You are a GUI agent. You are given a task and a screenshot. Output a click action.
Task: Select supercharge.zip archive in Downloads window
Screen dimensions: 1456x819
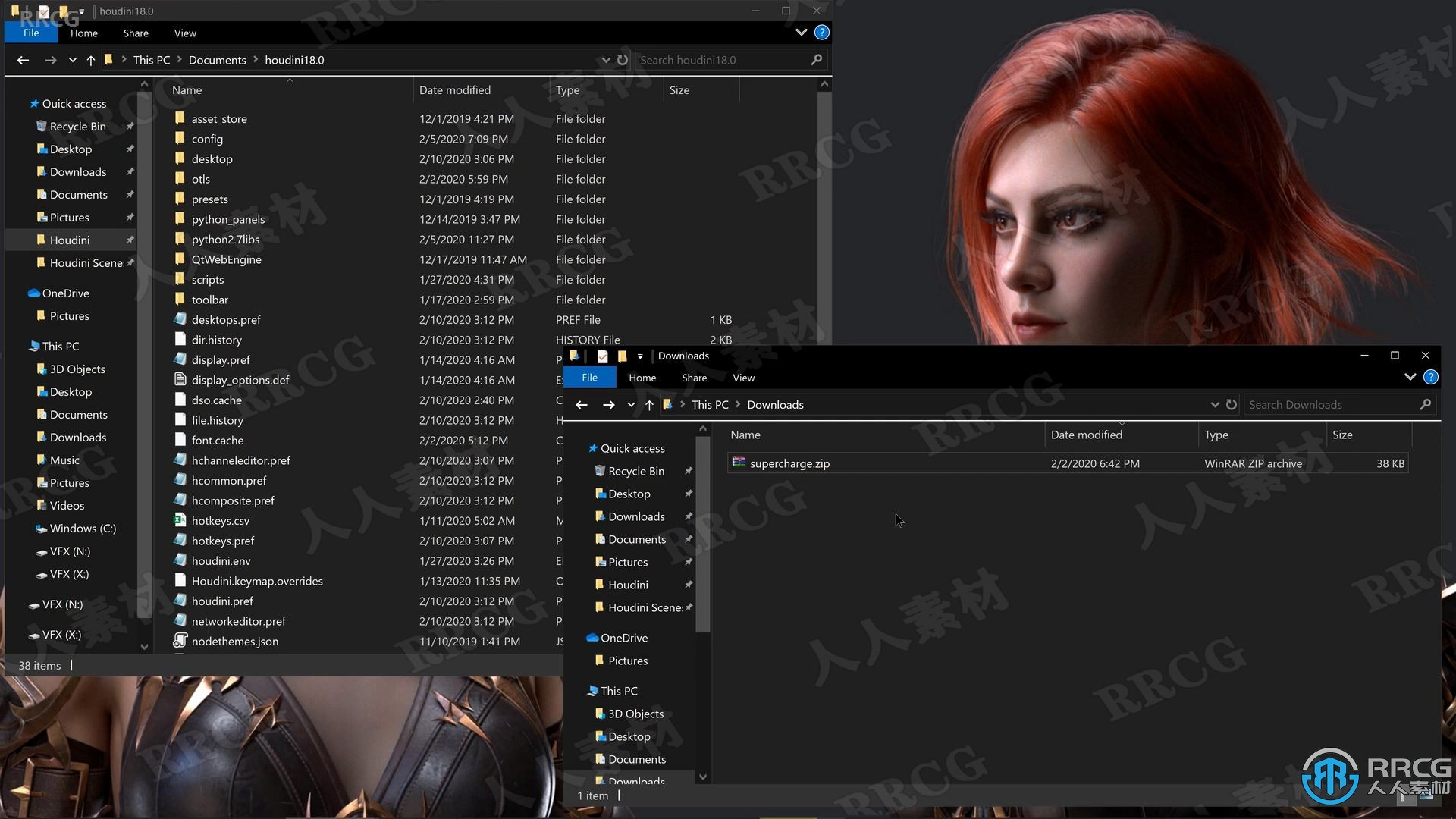point(789,463)
